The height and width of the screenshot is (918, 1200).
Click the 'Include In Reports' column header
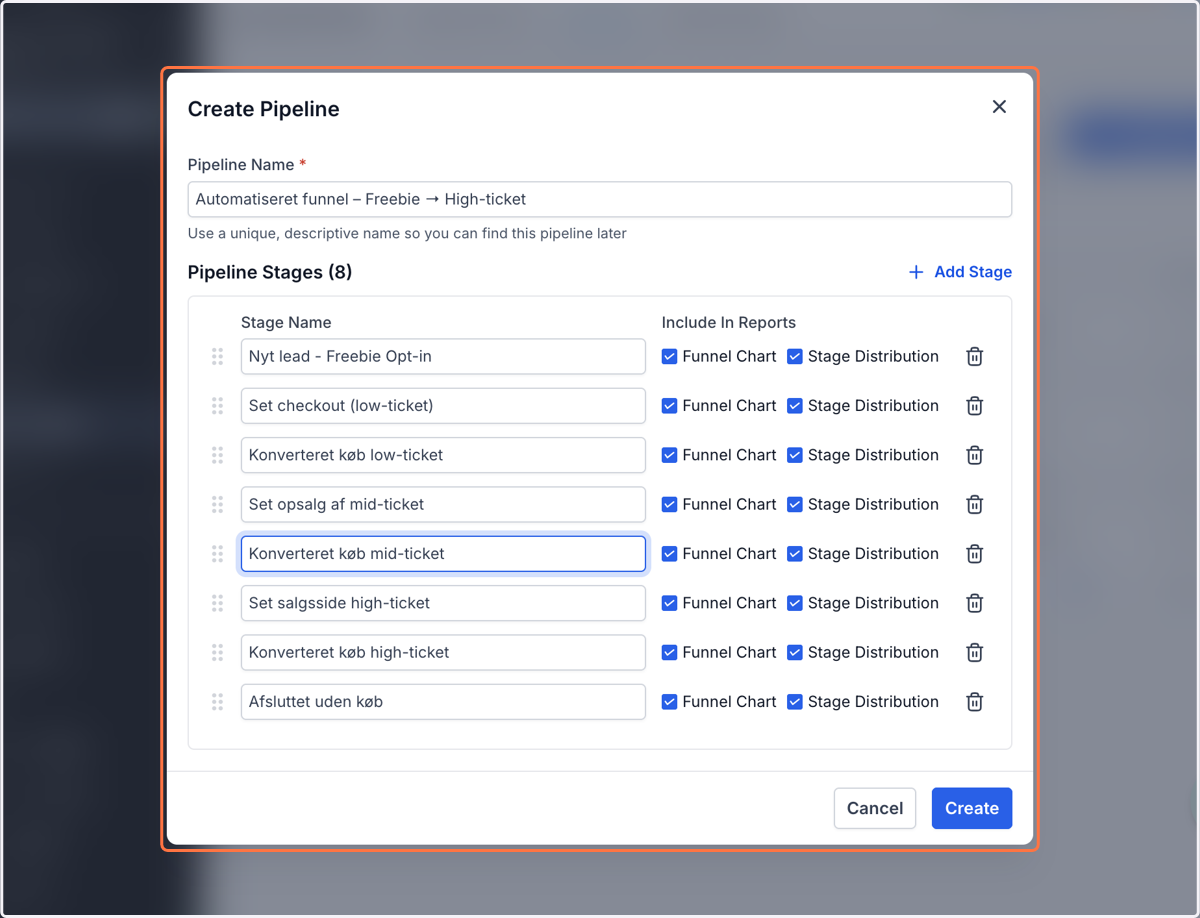[x=729, y=323]
